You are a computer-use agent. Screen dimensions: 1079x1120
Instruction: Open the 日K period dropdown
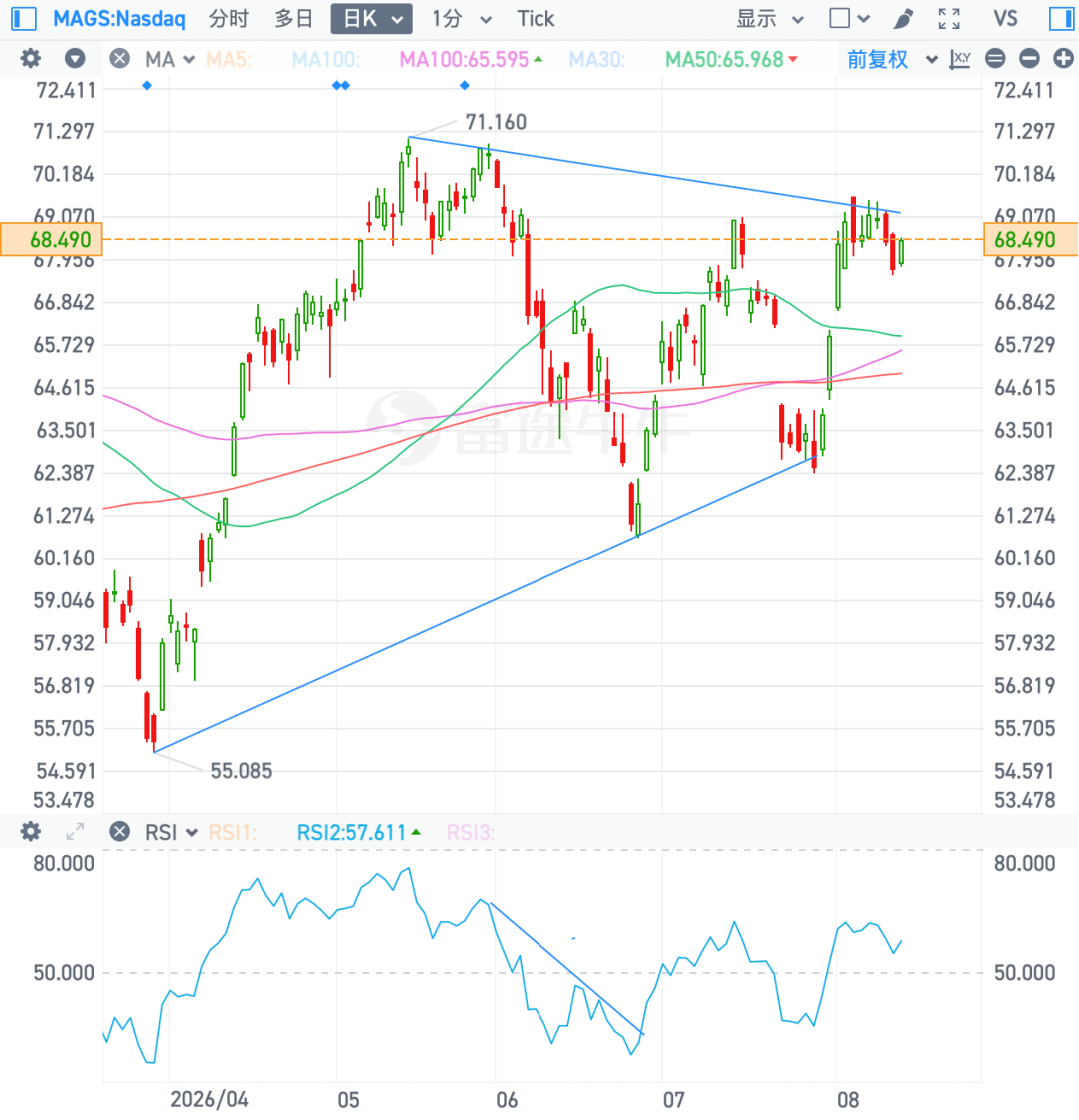click(372, 19)
